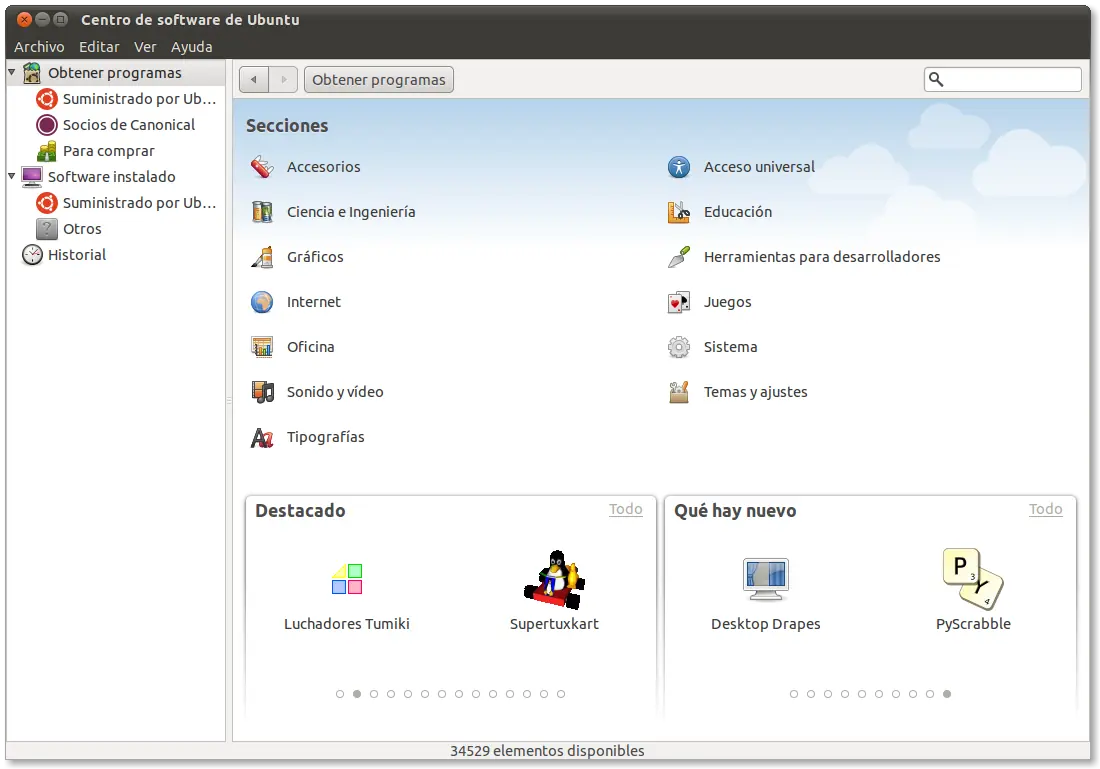Click the Socios de Canonical purple icon

(46, 125)
